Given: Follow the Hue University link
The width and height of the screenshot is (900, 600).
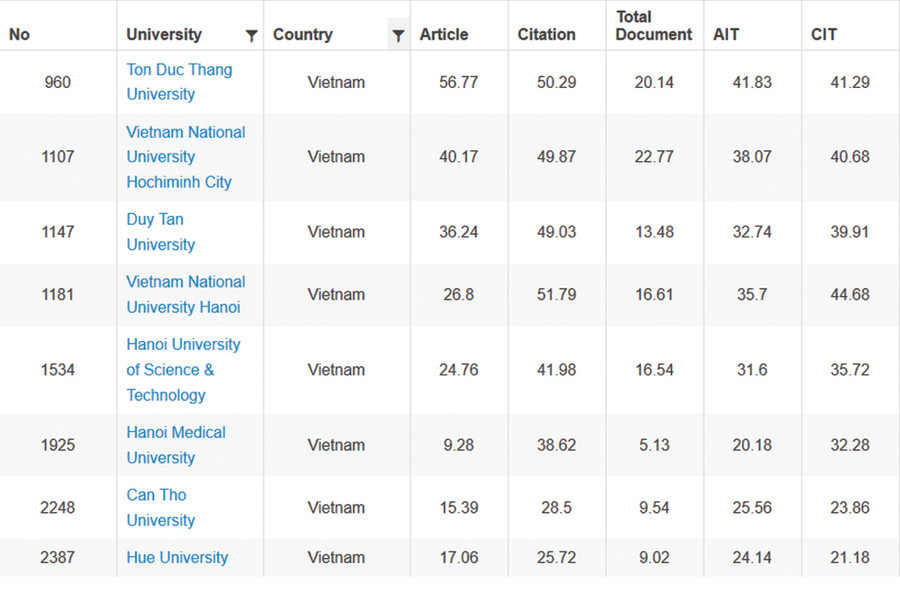Looking at the screenshot, I should click(x=177, y=558).
